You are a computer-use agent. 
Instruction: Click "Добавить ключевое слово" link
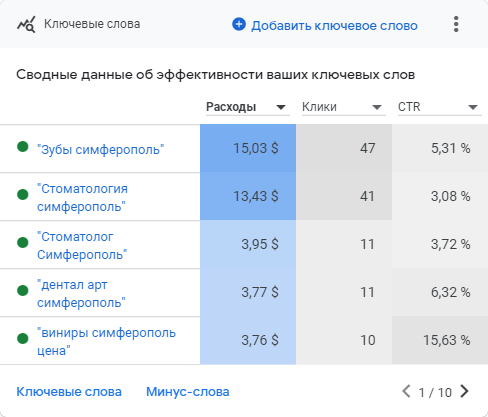pyautogui.click(x=334, y=26)
